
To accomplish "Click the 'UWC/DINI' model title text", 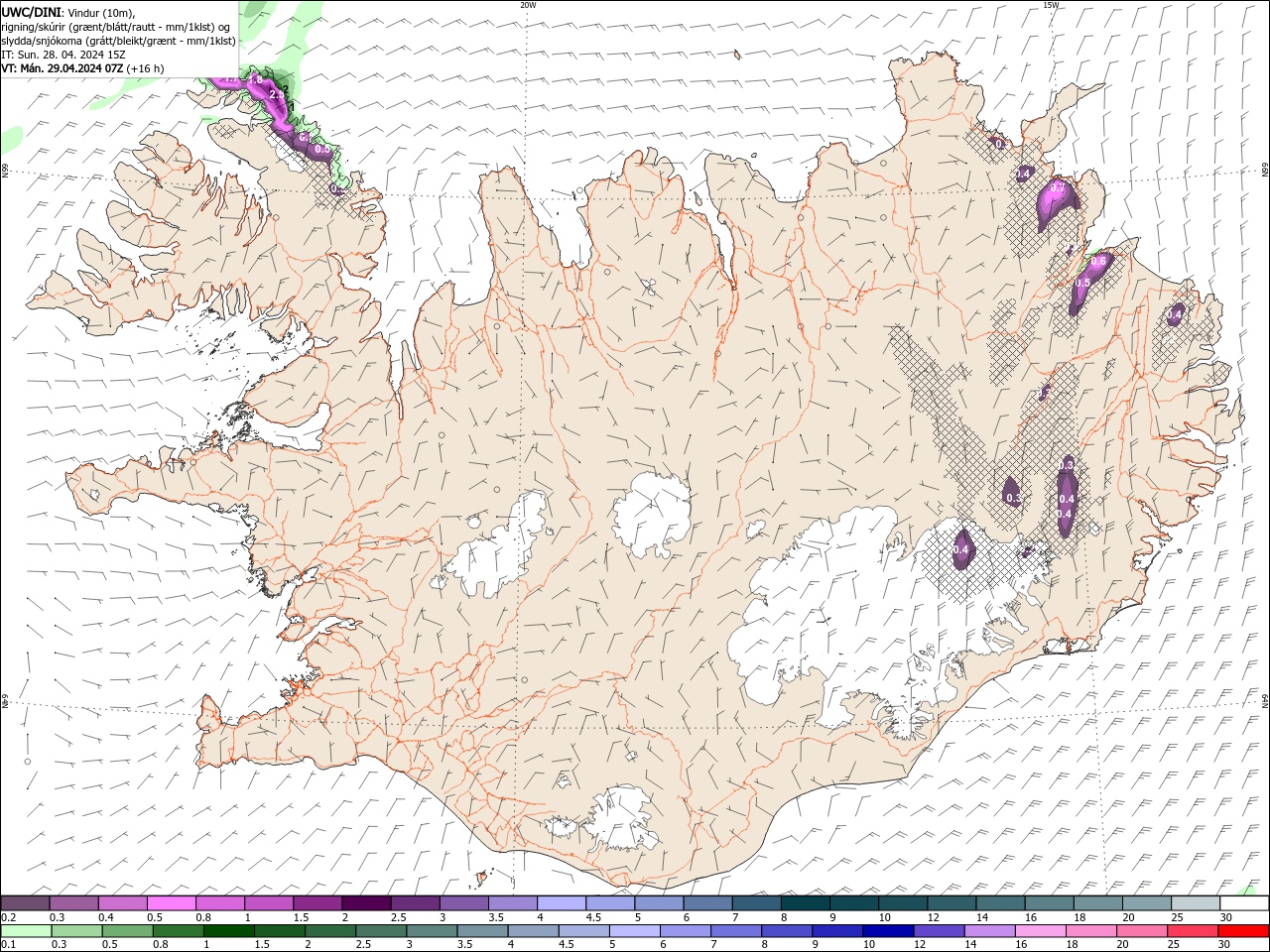I will (x=32, y=12).
